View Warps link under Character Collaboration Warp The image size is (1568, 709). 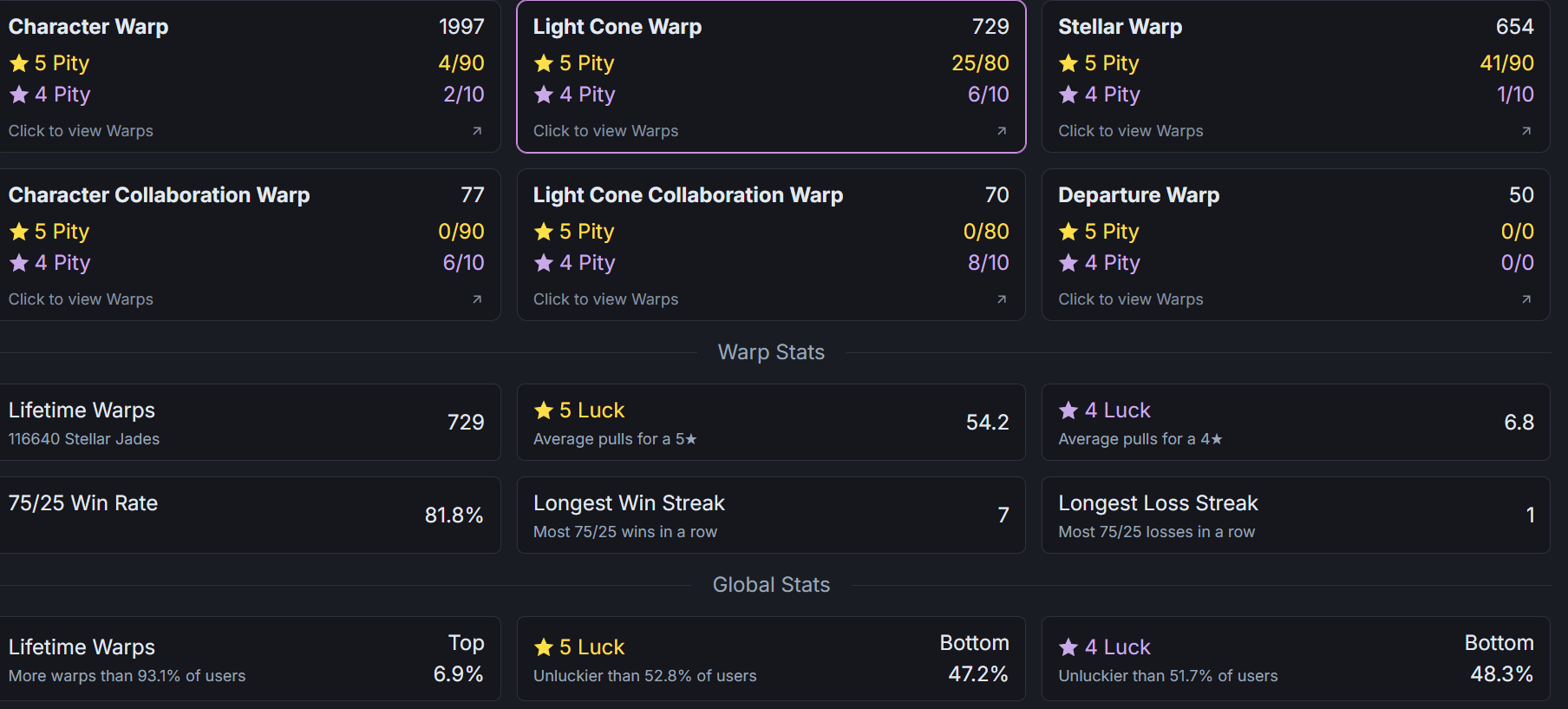81,299
